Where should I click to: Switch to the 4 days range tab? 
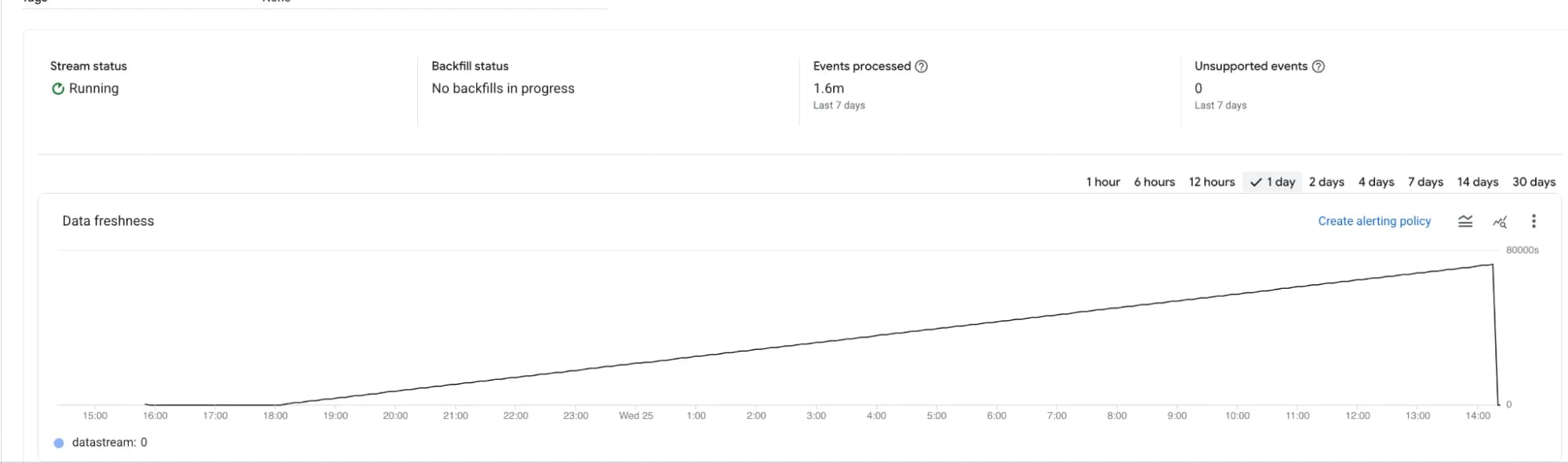1376,181
